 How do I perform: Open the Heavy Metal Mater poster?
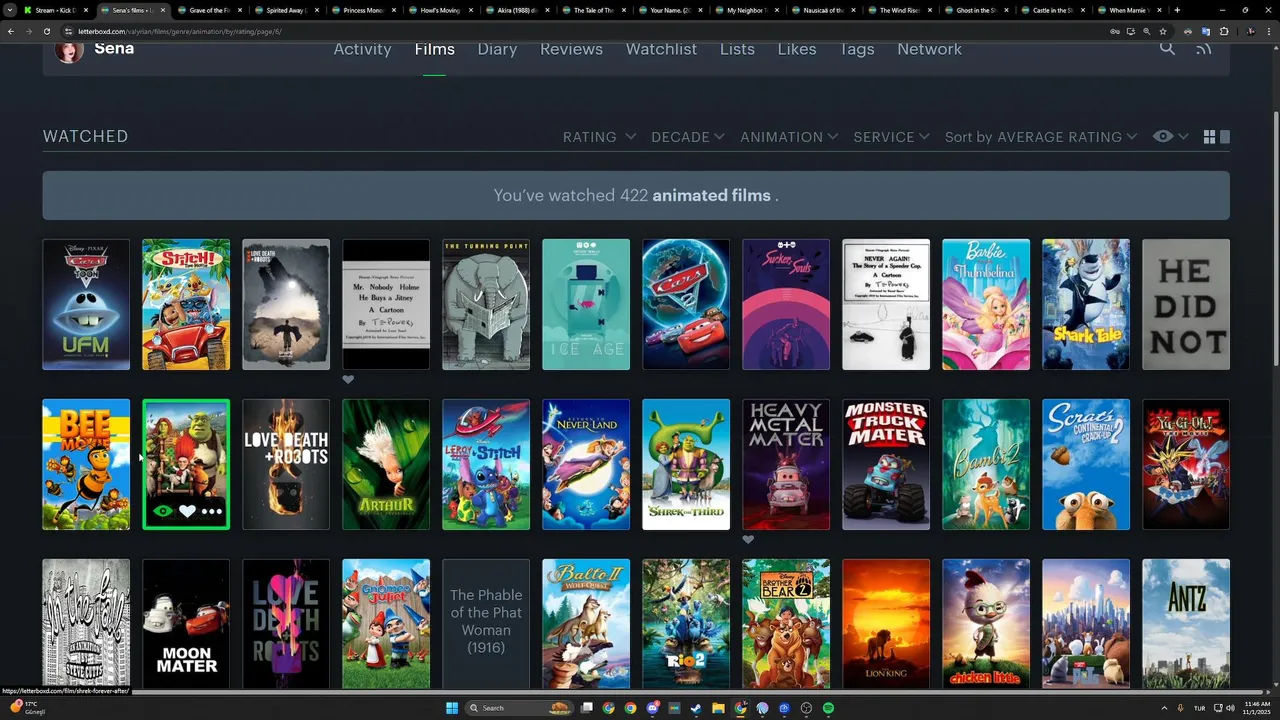(x=786, y=464)
